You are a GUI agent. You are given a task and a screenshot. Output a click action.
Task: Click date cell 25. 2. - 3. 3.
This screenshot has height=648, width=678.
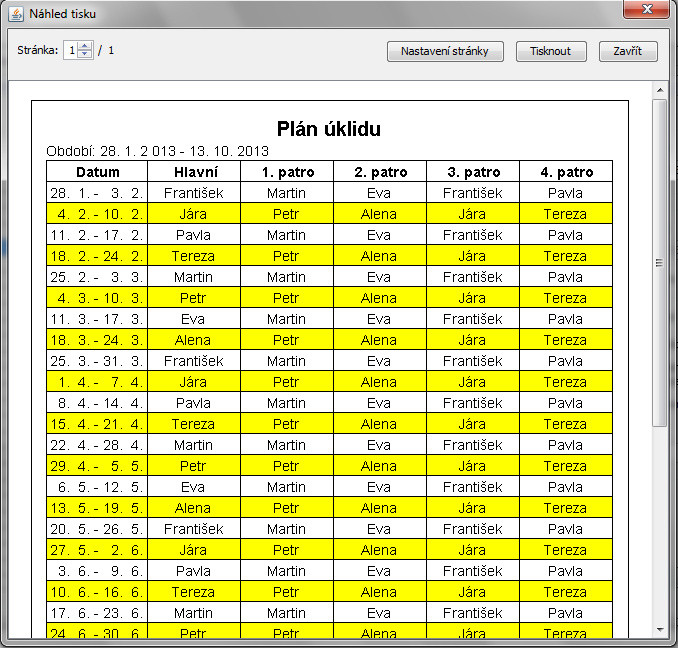[x=97, y=277]
